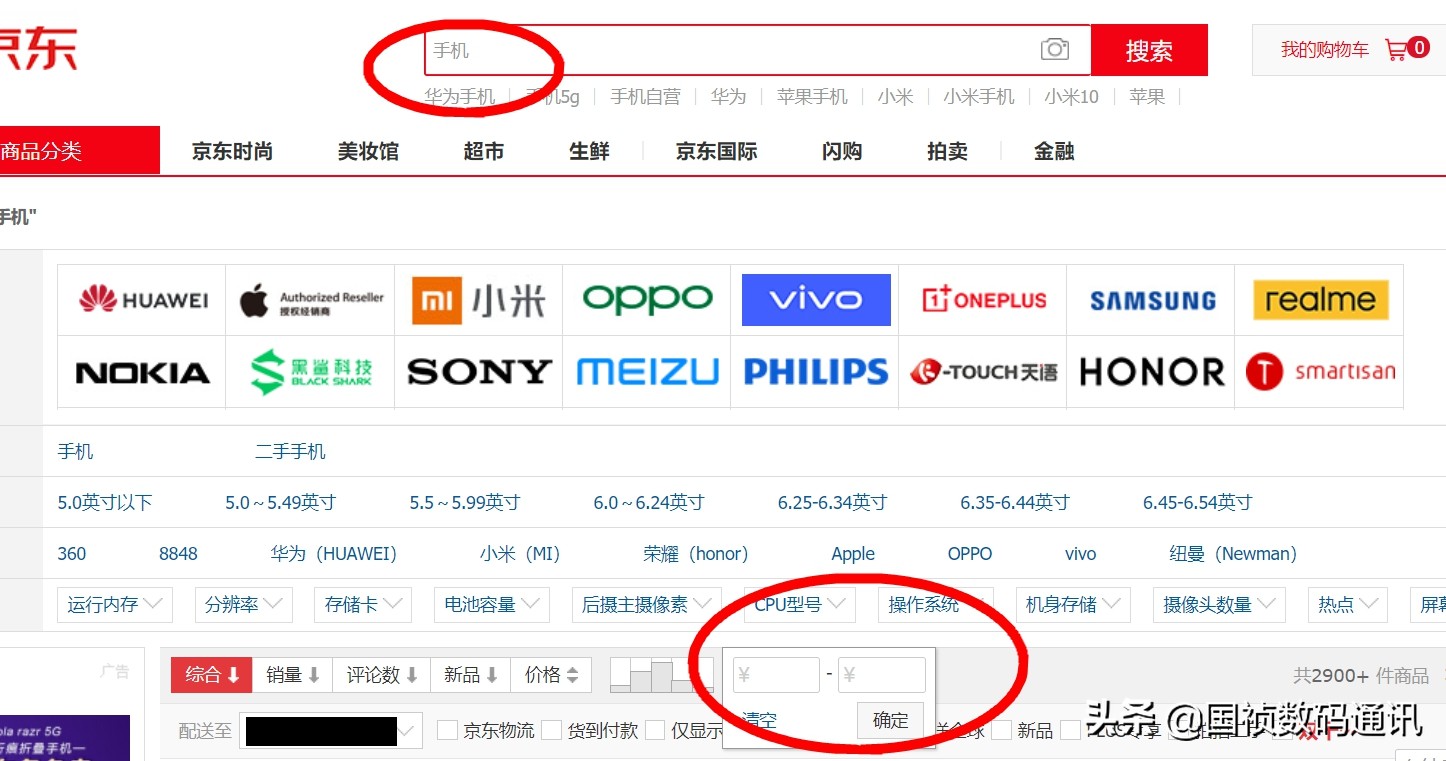
Task: Open the 京东国际 navigation tab
Action: coord(716,150)
